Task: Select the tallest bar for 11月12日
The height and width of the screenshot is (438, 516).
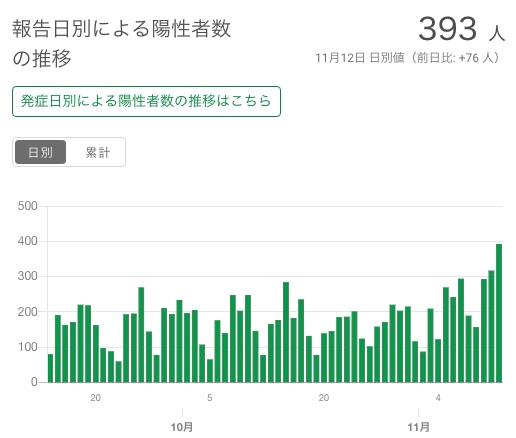Action: (499, 313)
